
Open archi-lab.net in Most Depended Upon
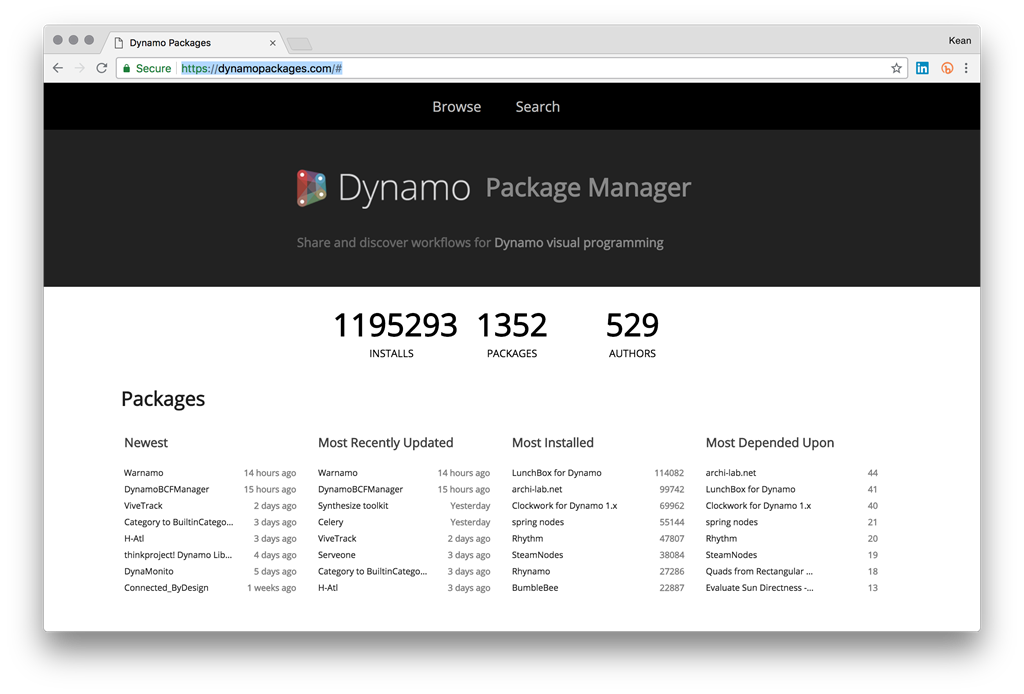[x=730, y=473]
